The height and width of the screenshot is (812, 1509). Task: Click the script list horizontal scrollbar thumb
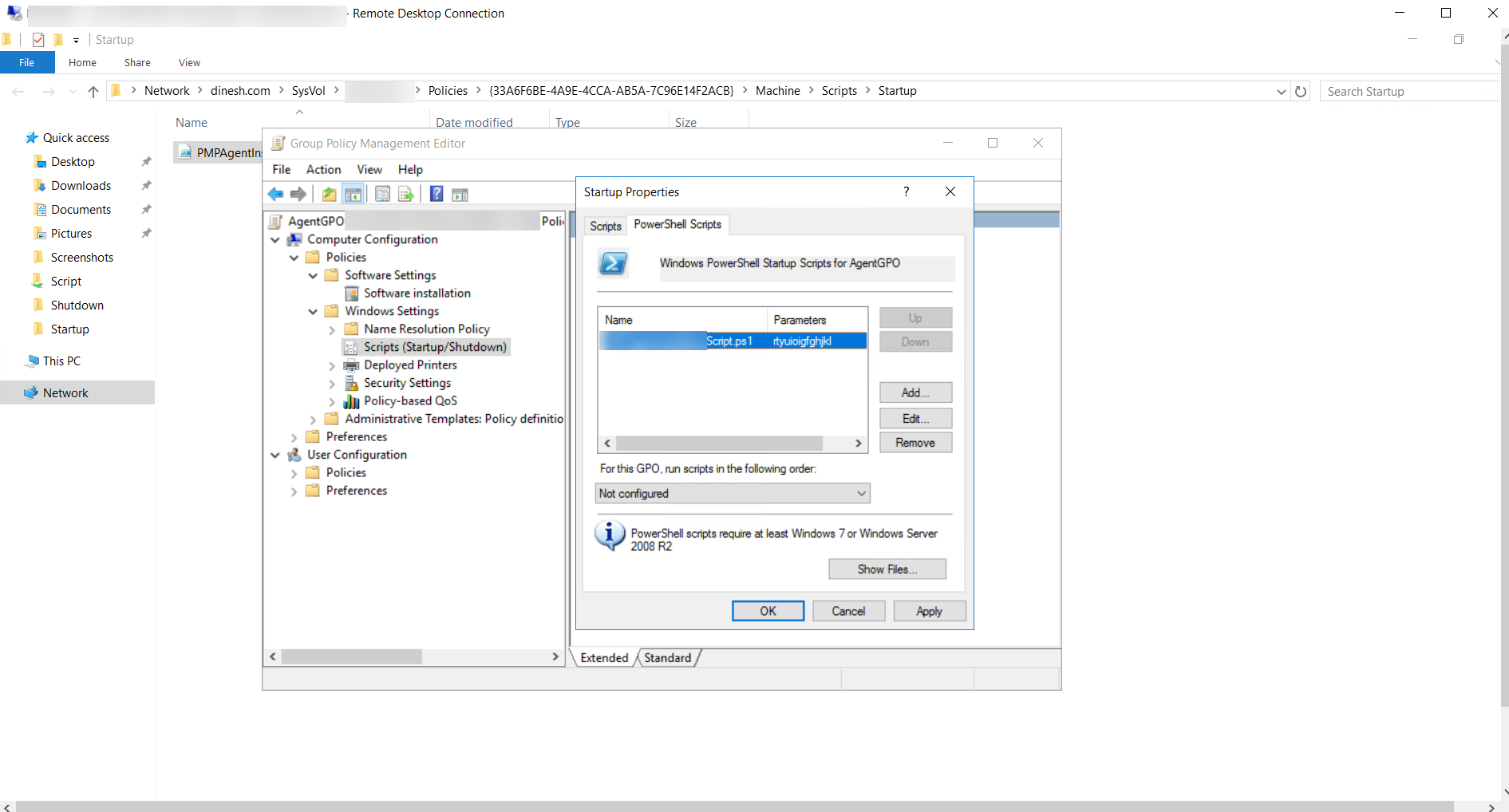(719, 443)
